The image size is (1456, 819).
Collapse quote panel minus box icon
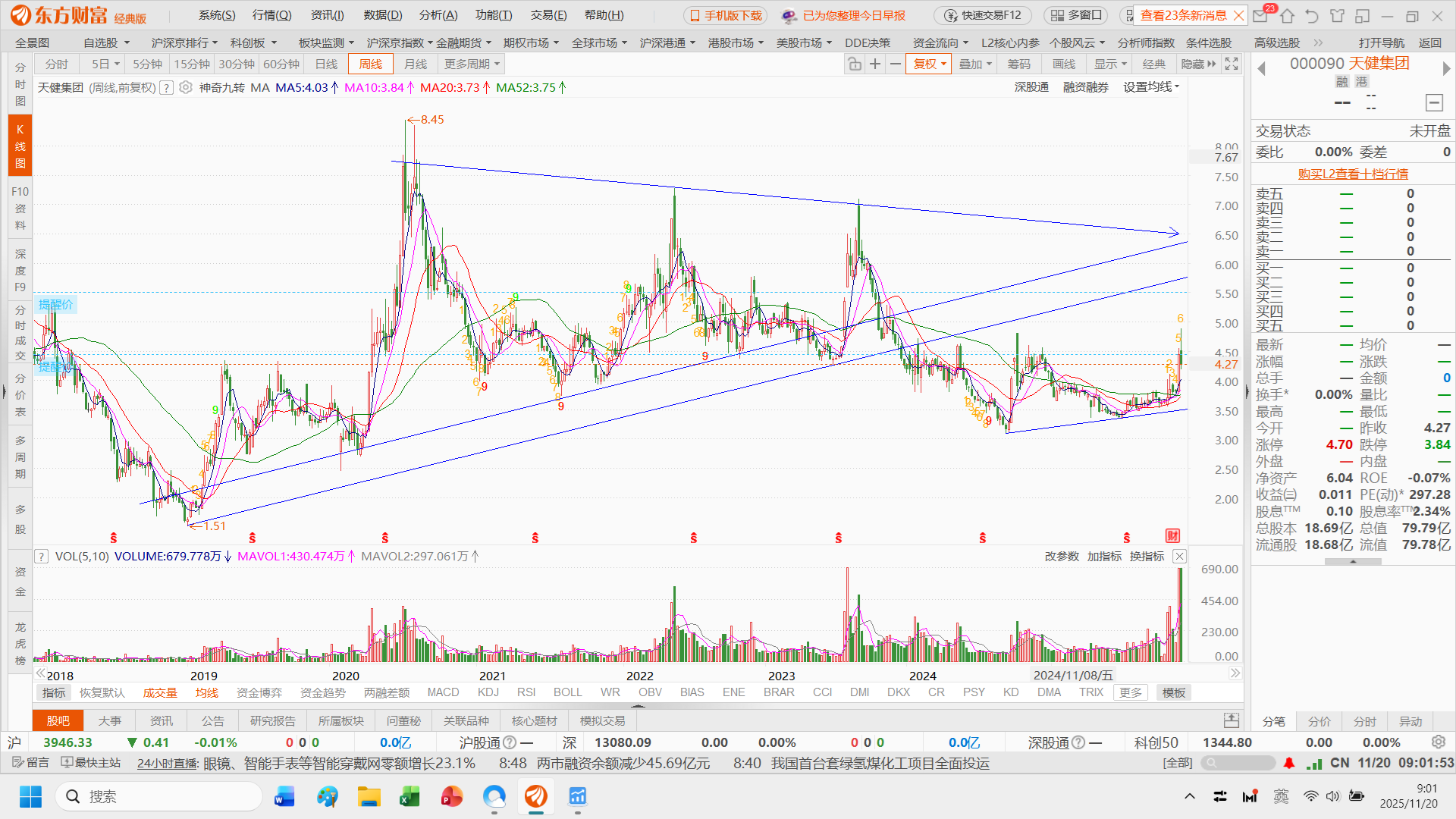pos(1433,103)
